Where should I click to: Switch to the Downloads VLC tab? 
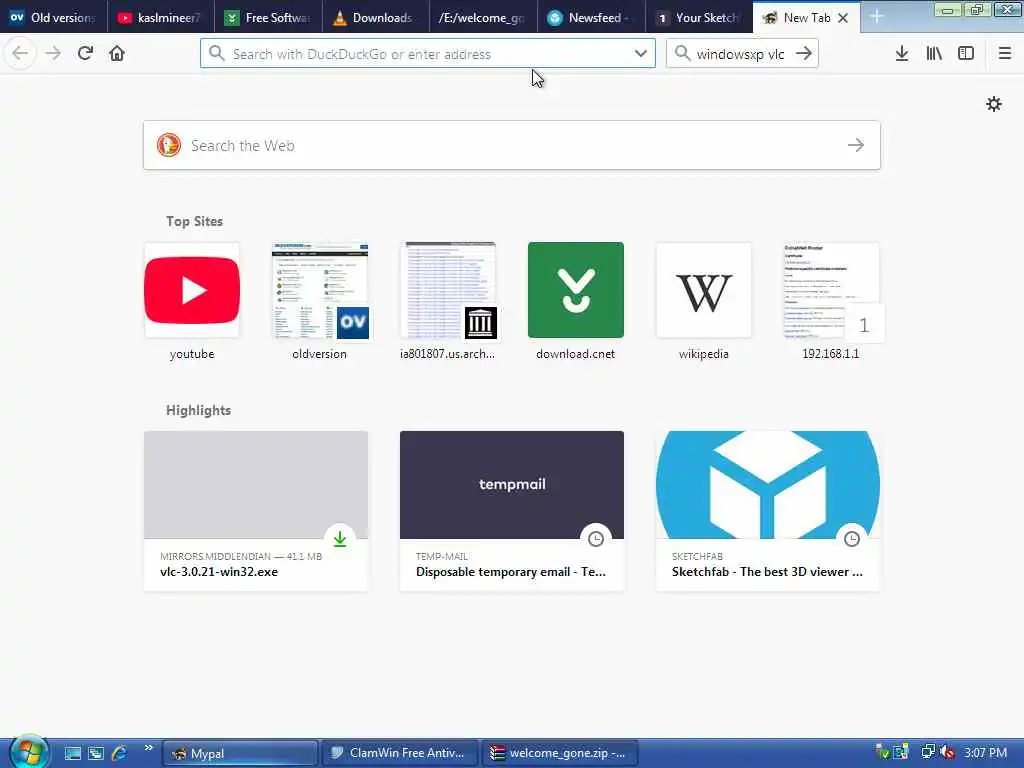(x=375, y=18)
